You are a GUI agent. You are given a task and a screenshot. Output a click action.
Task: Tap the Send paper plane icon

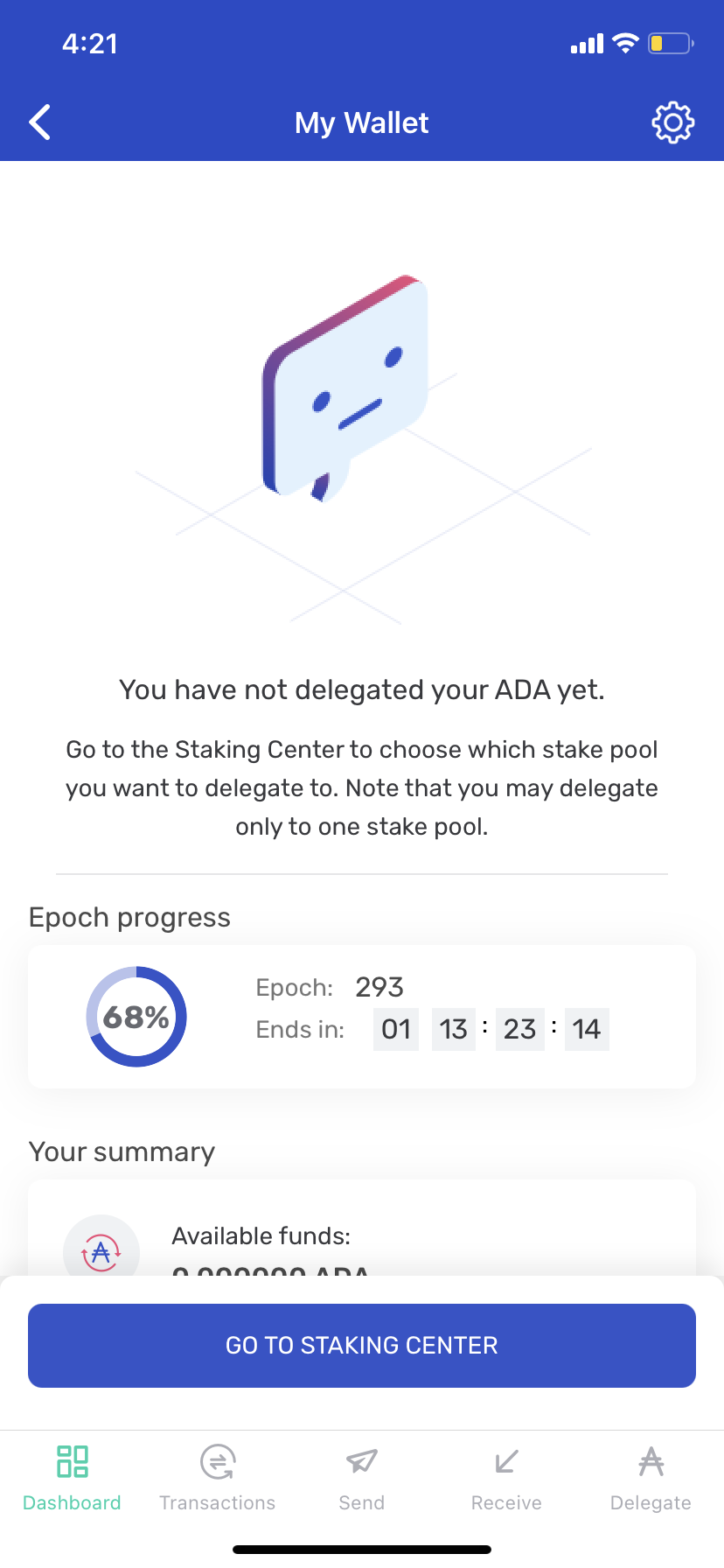click(361, 1461)
